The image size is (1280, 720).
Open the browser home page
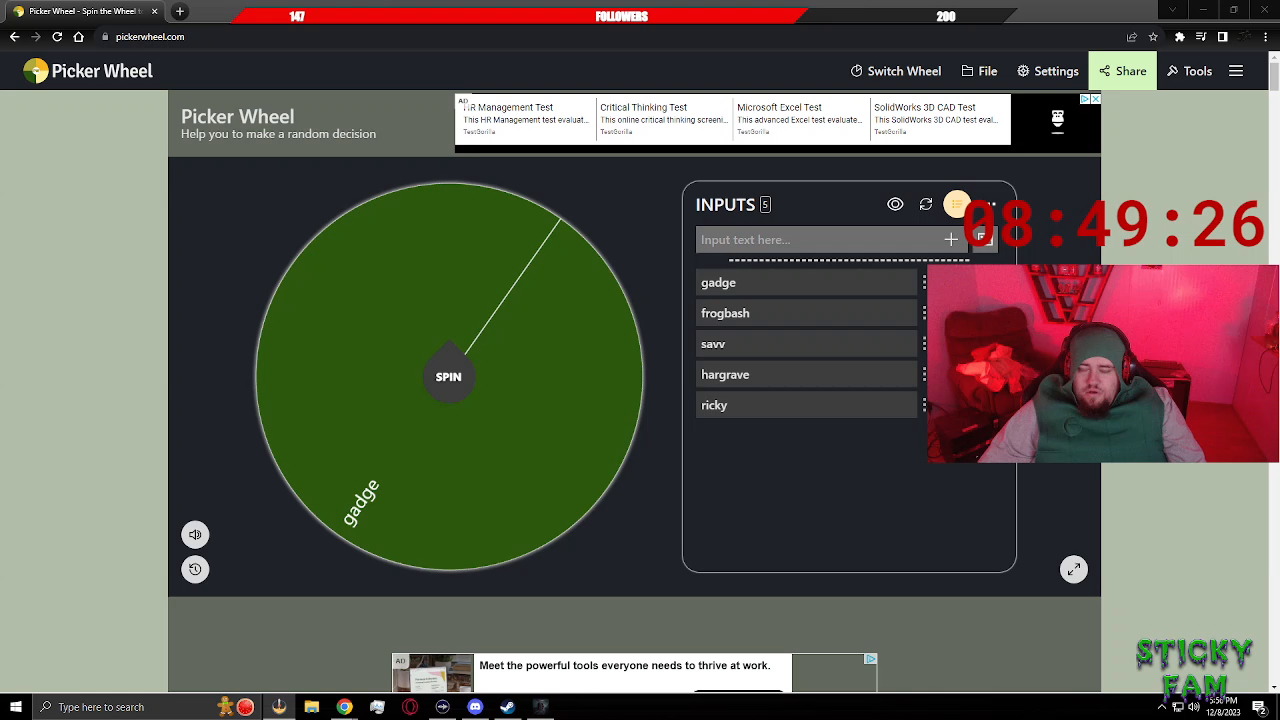78,37
